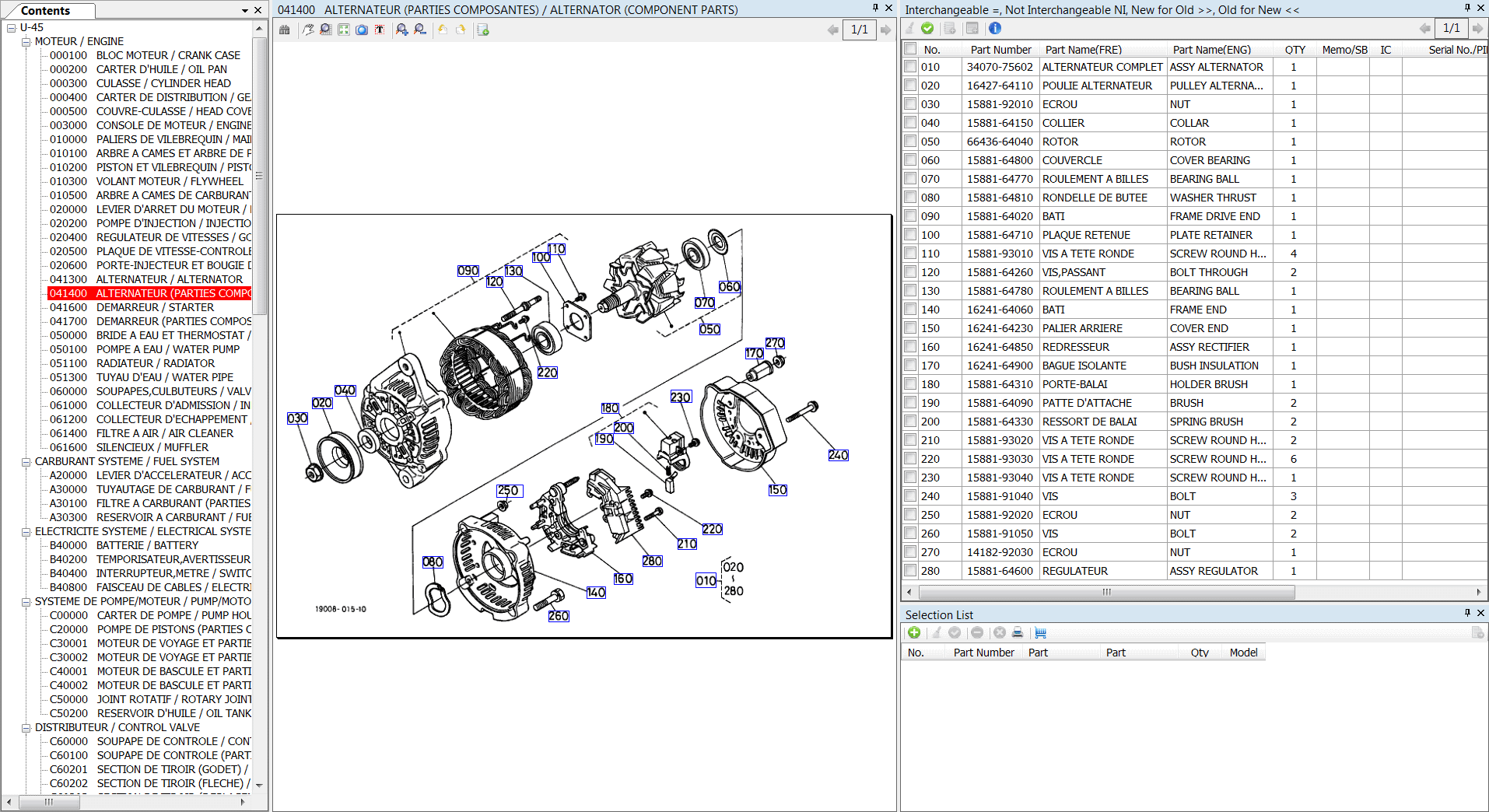Check the box for part 050 ROTOR

[910, 142]
